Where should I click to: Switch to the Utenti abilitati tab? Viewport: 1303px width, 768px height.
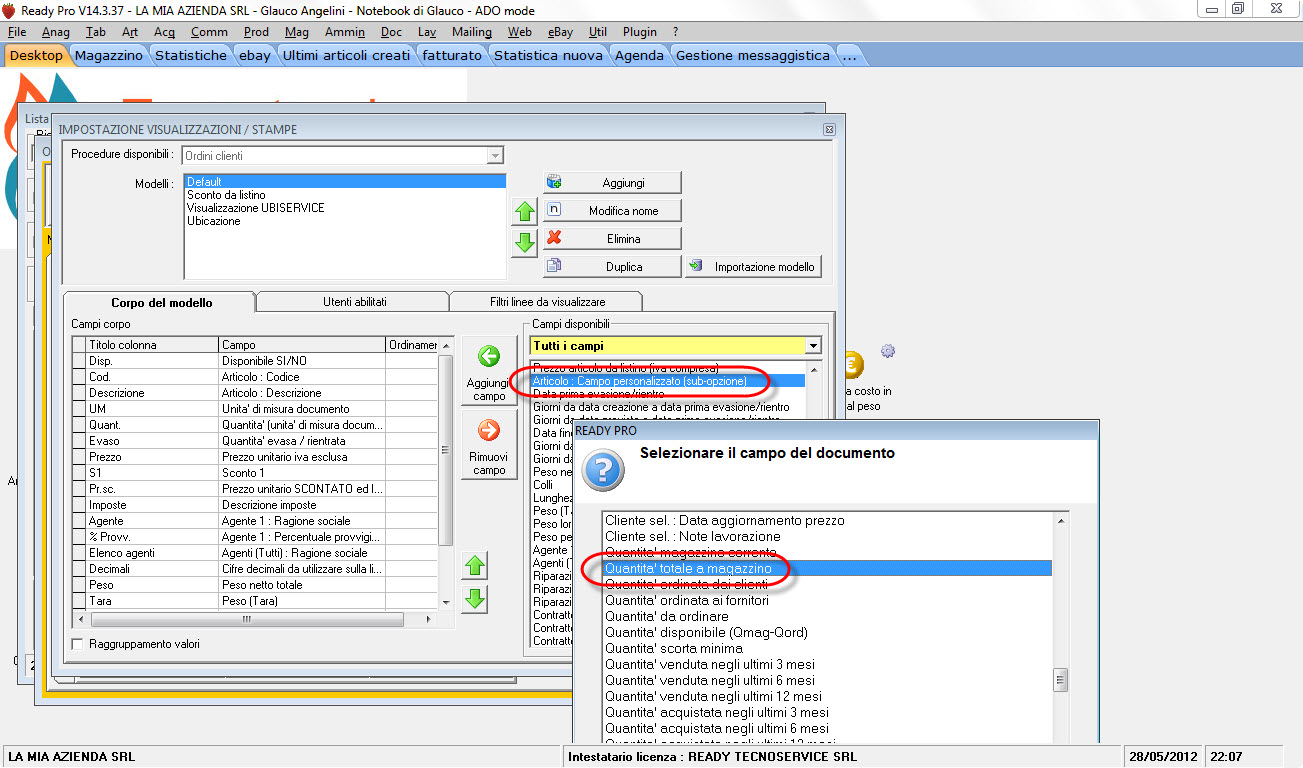(354, 301)
